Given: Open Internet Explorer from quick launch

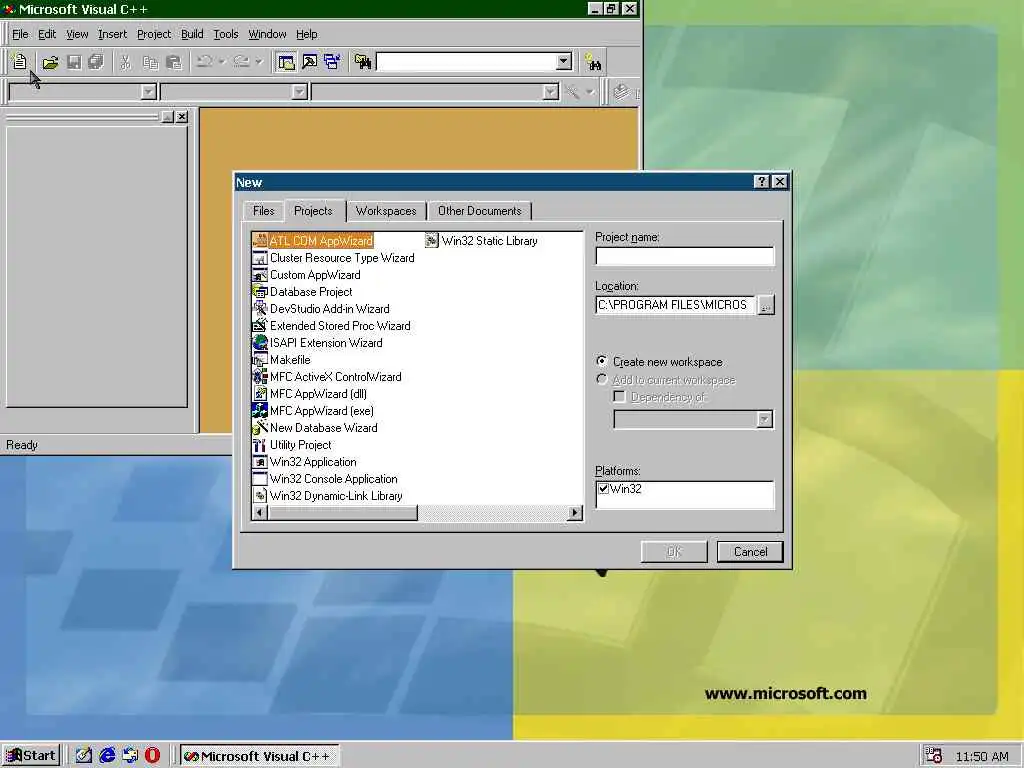Looking at the screenshot, I should click(107, 756).
